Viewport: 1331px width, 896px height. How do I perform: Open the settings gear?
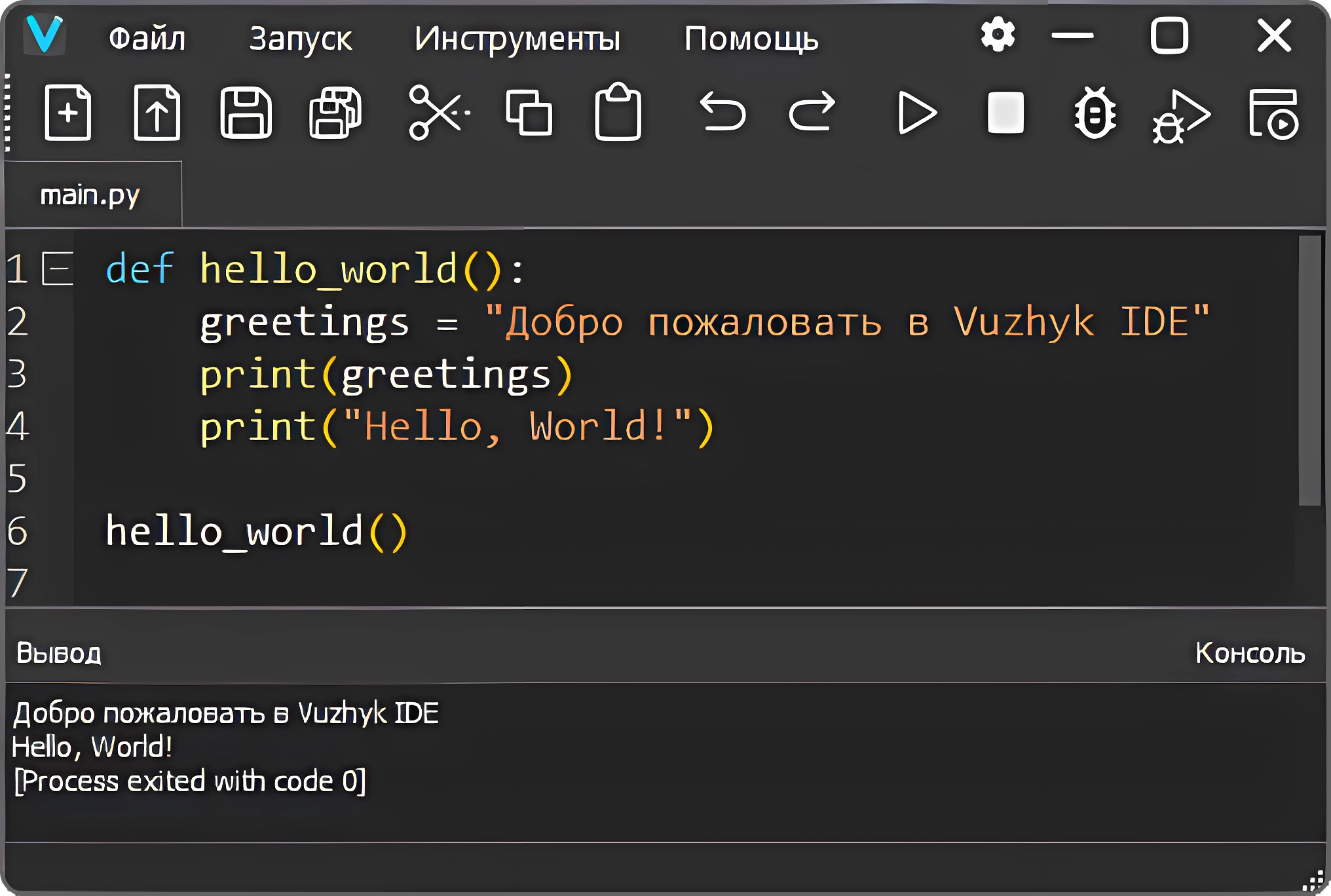(998, 36)
